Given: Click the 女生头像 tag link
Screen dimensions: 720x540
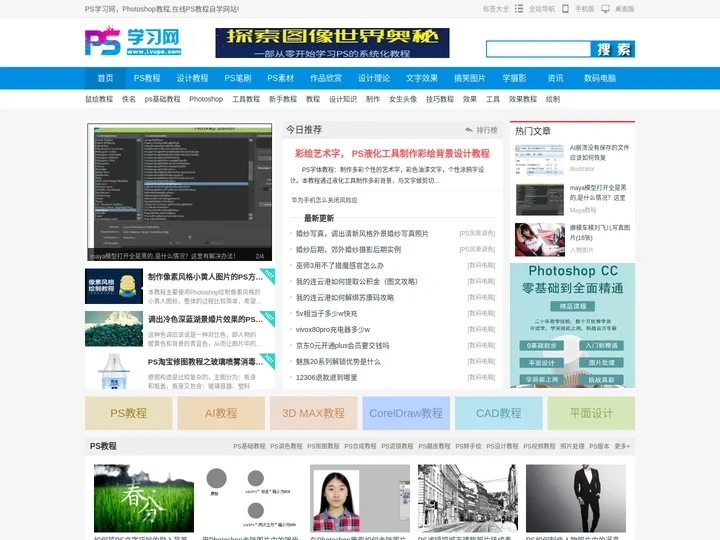Looking at the screenshot, I should coord(403,99).
